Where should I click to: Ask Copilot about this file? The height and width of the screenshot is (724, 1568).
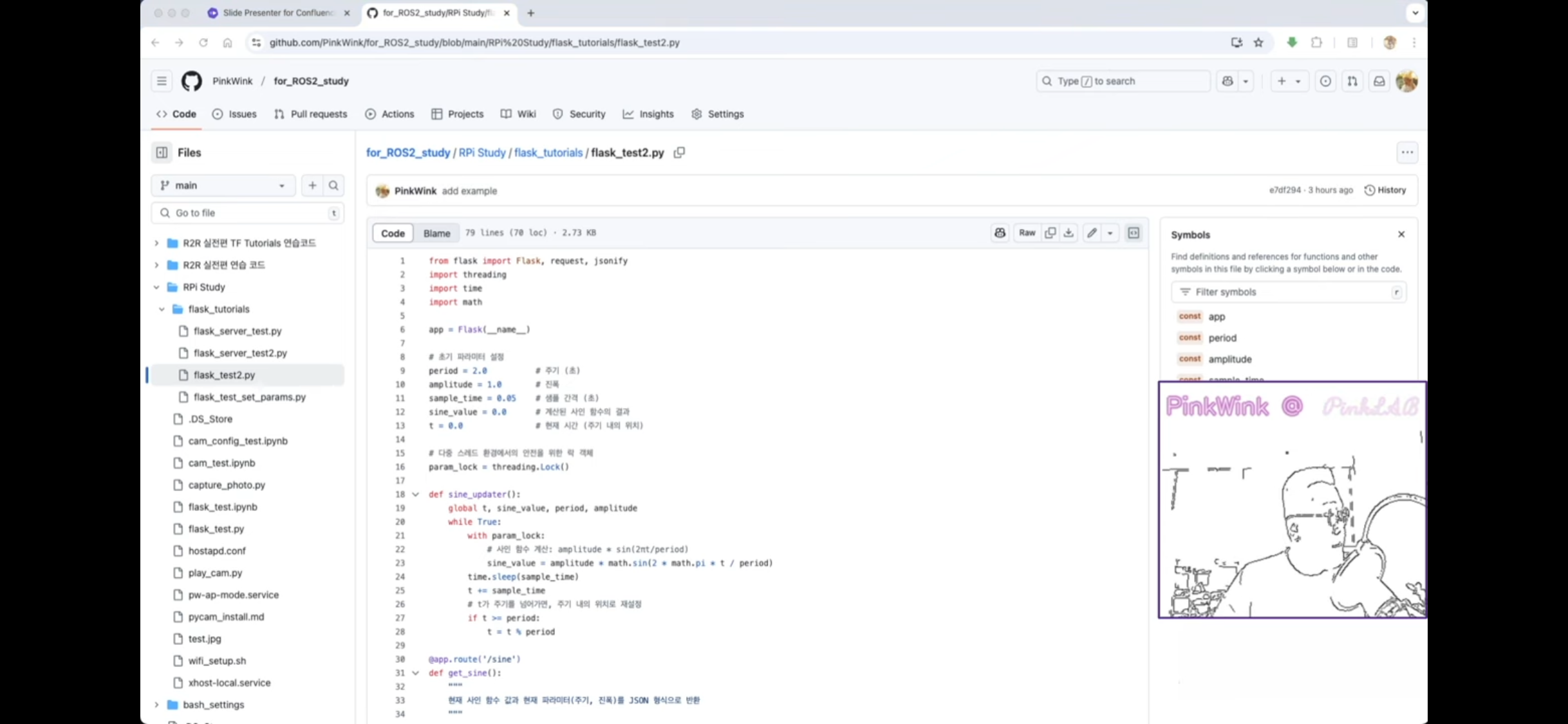click(1000, 233)
